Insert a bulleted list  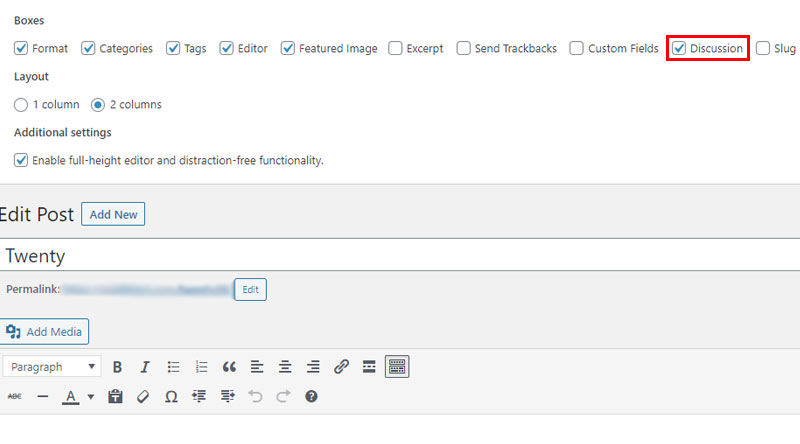(173, 367)
